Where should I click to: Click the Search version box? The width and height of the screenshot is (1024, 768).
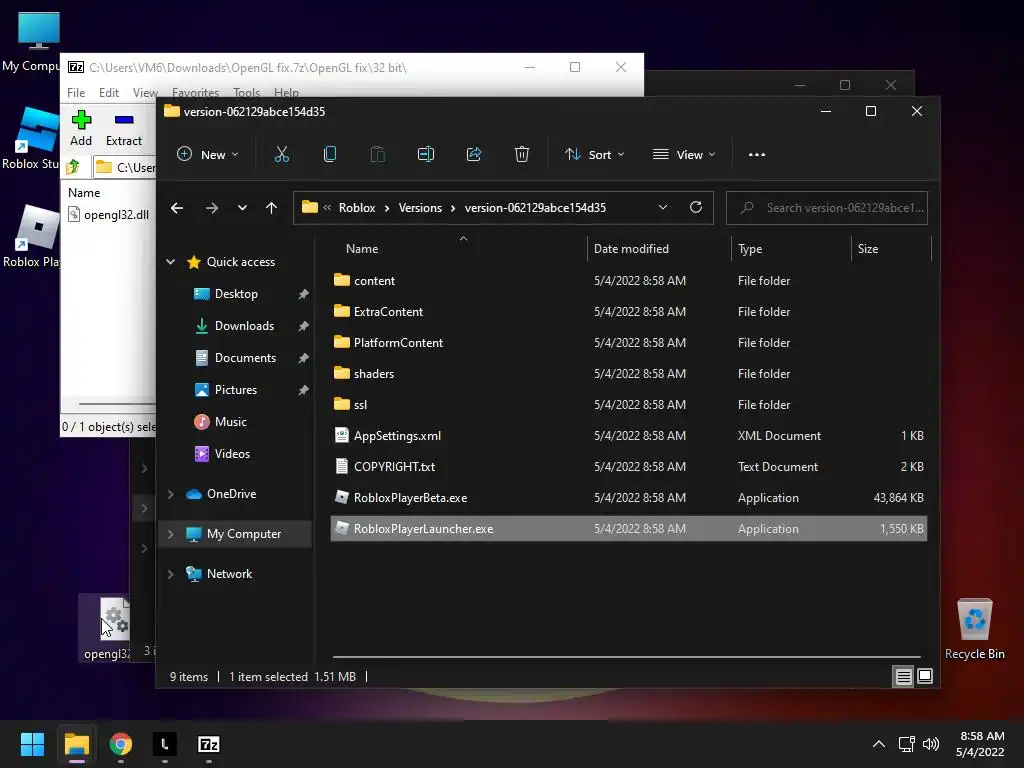tap(827, 208)
